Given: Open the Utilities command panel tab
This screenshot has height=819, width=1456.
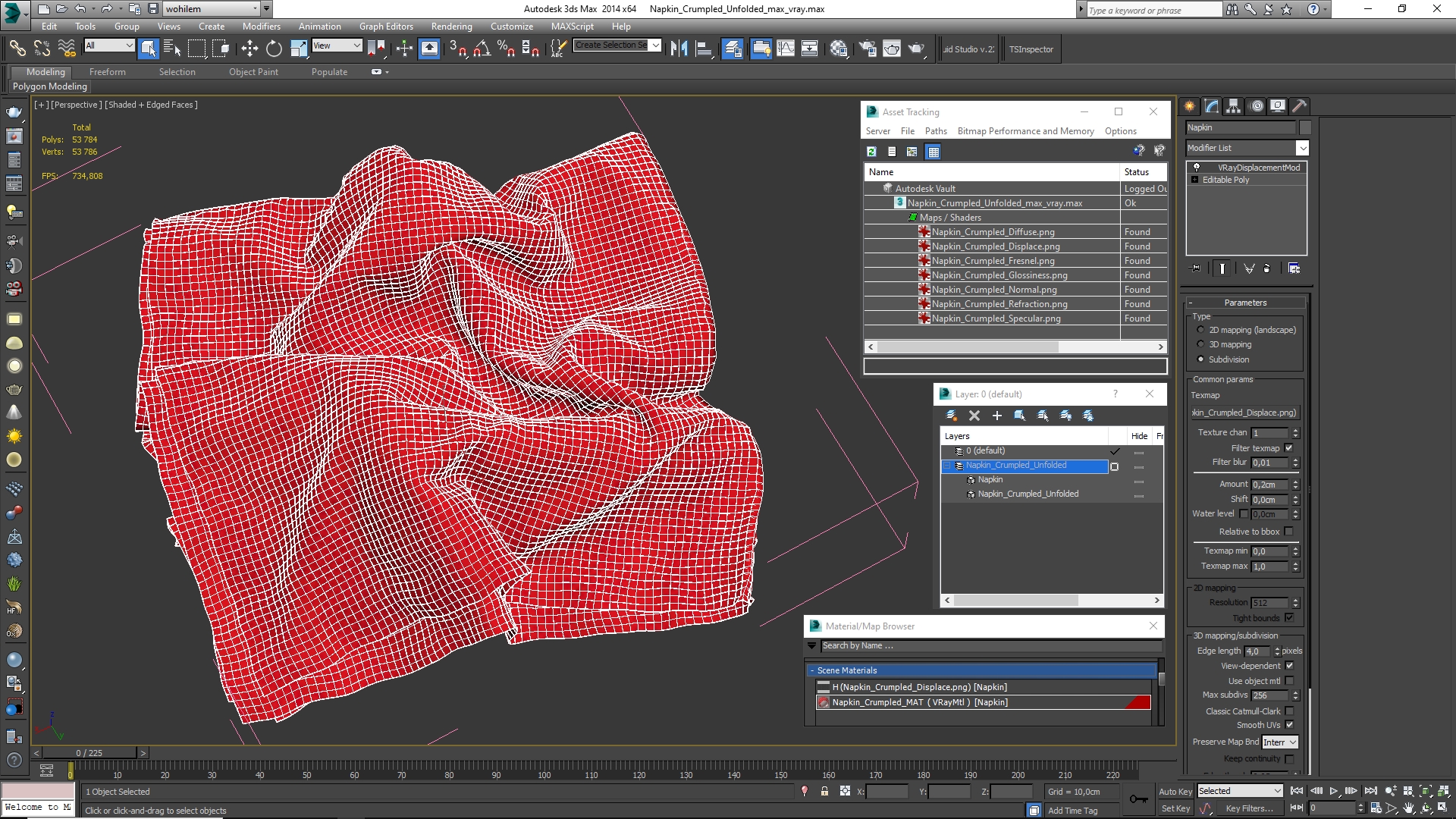Looking at the screenshot, I should coord(1299,106).
